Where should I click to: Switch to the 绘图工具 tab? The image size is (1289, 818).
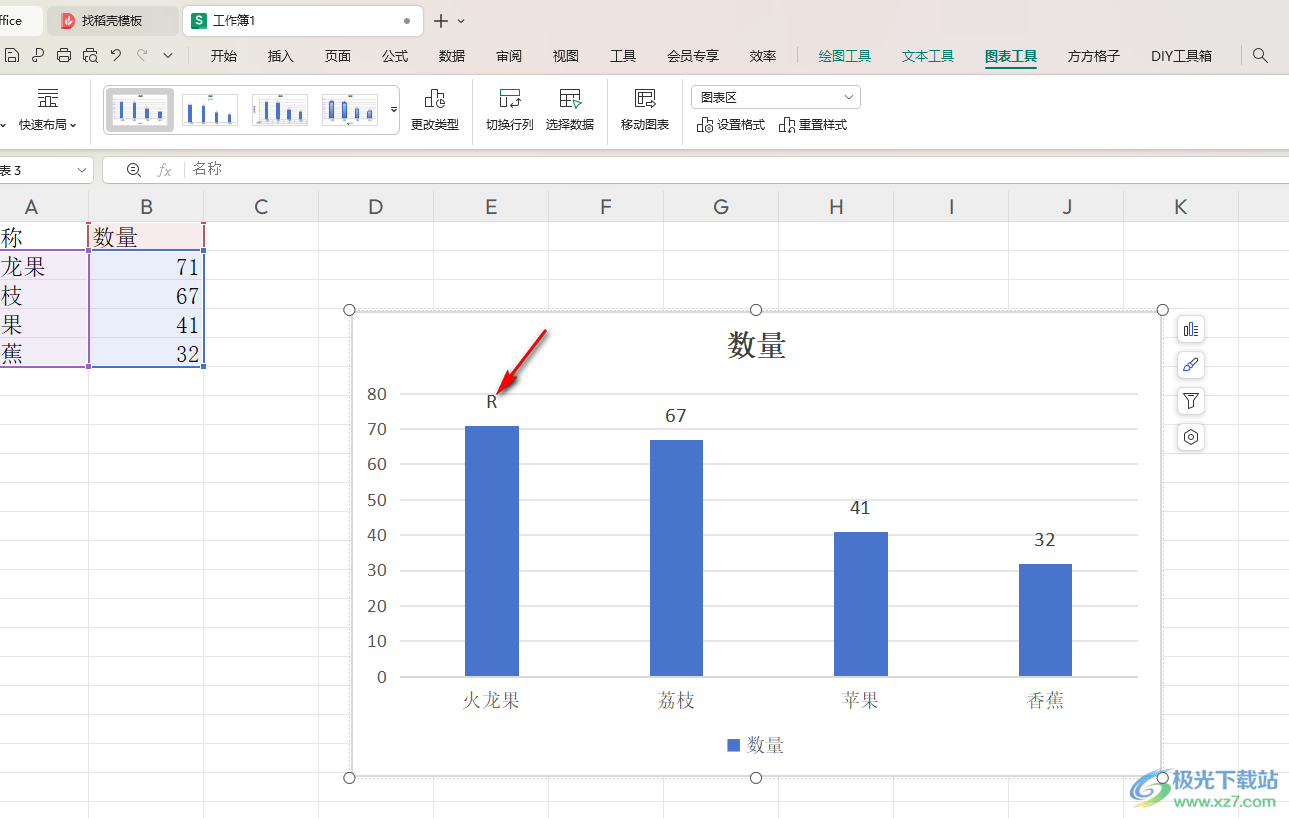click(845, 56)
